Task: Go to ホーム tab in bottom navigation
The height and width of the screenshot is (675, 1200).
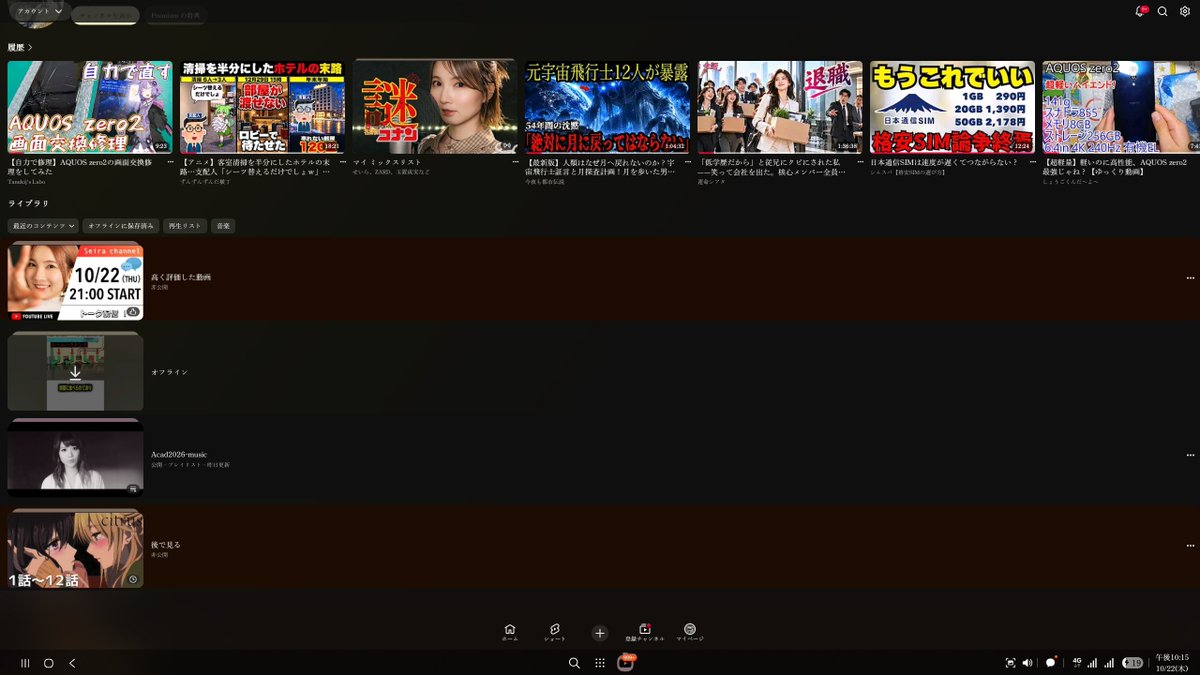Action: click(x=510, y=632)
